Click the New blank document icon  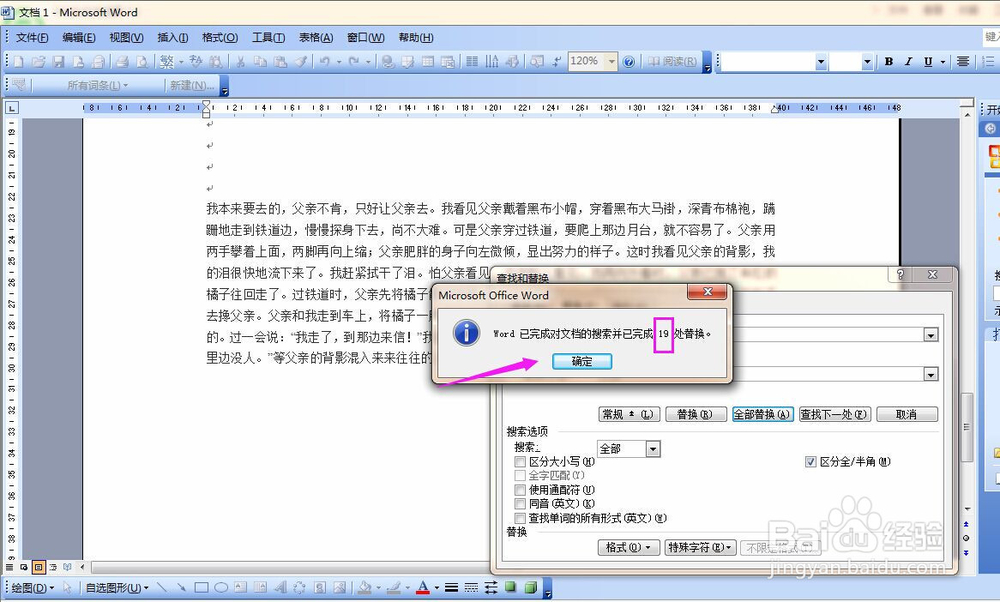point(18,62)
